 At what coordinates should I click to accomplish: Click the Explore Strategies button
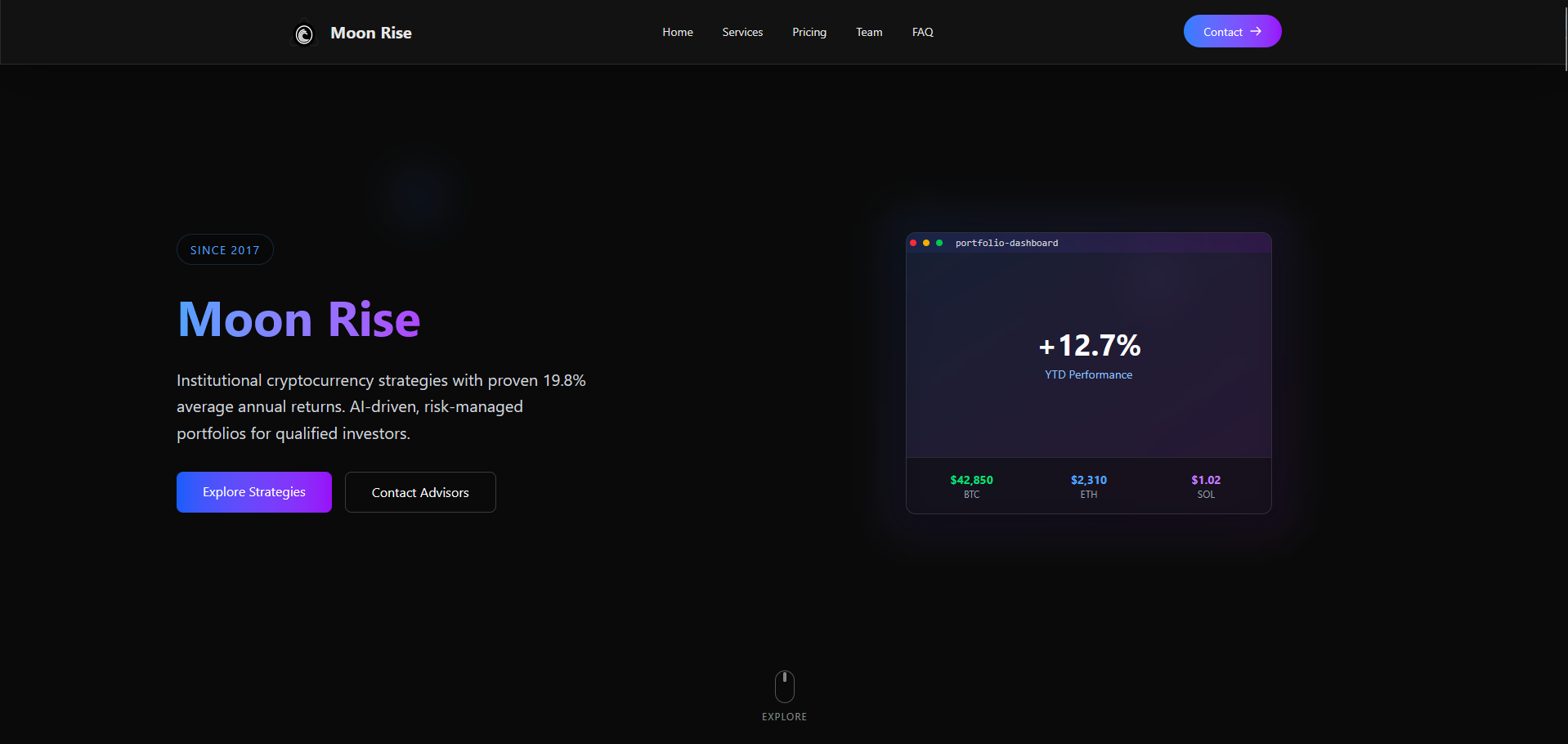(x=253, y=491)
